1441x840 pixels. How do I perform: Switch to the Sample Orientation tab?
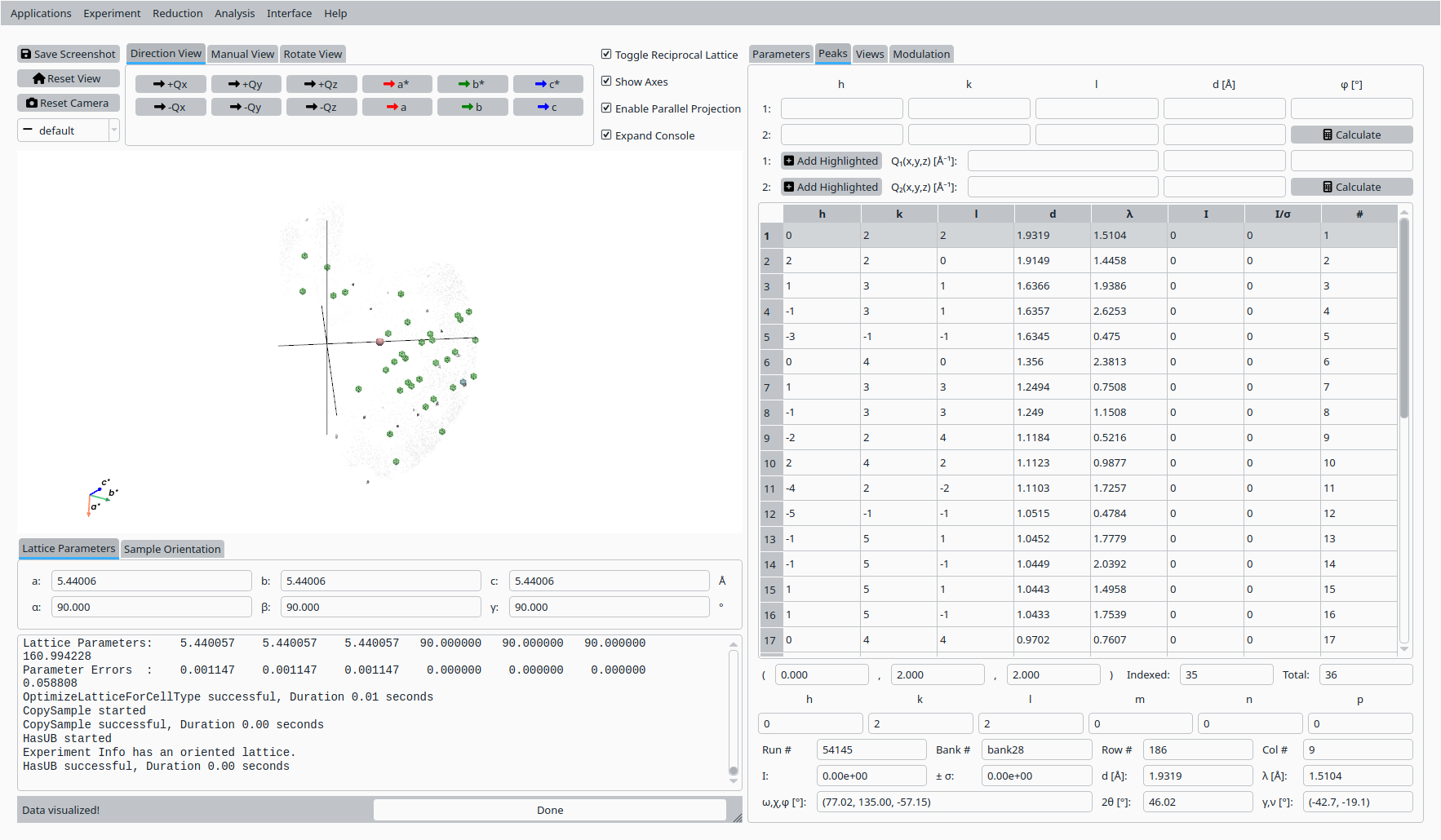tap(172, 549)
